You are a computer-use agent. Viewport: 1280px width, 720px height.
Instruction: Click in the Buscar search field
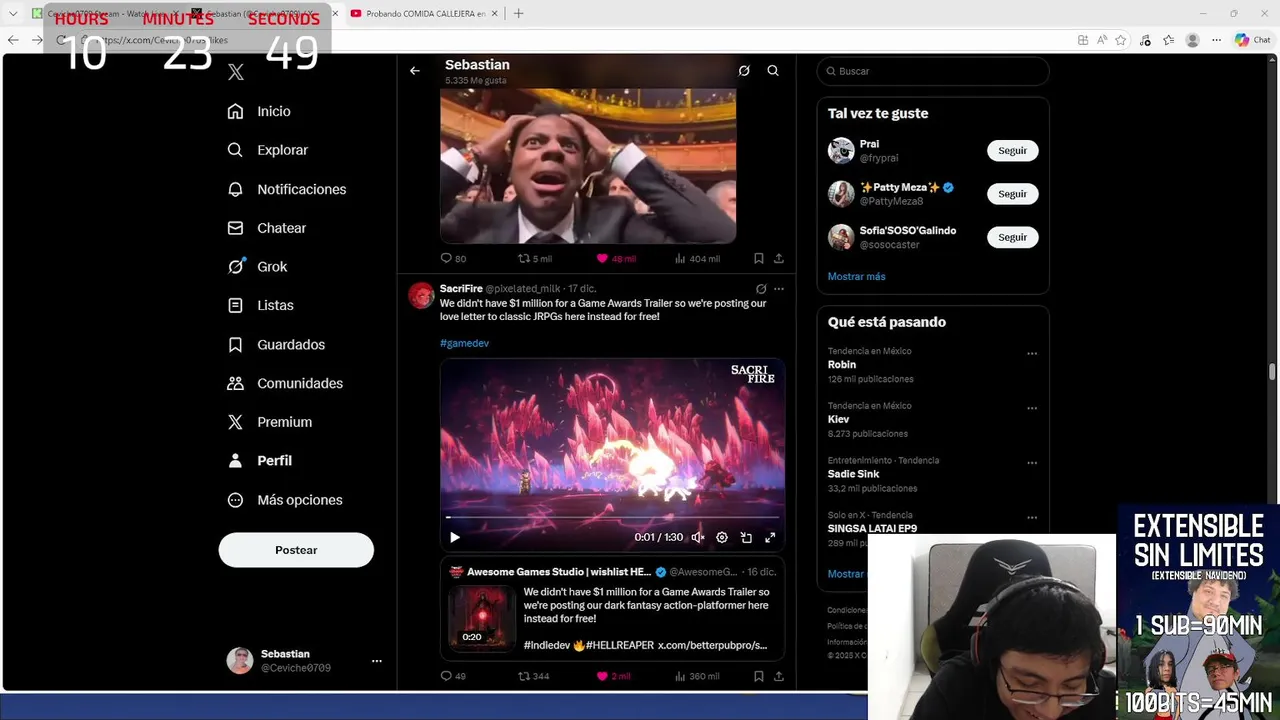click(933, 71)
